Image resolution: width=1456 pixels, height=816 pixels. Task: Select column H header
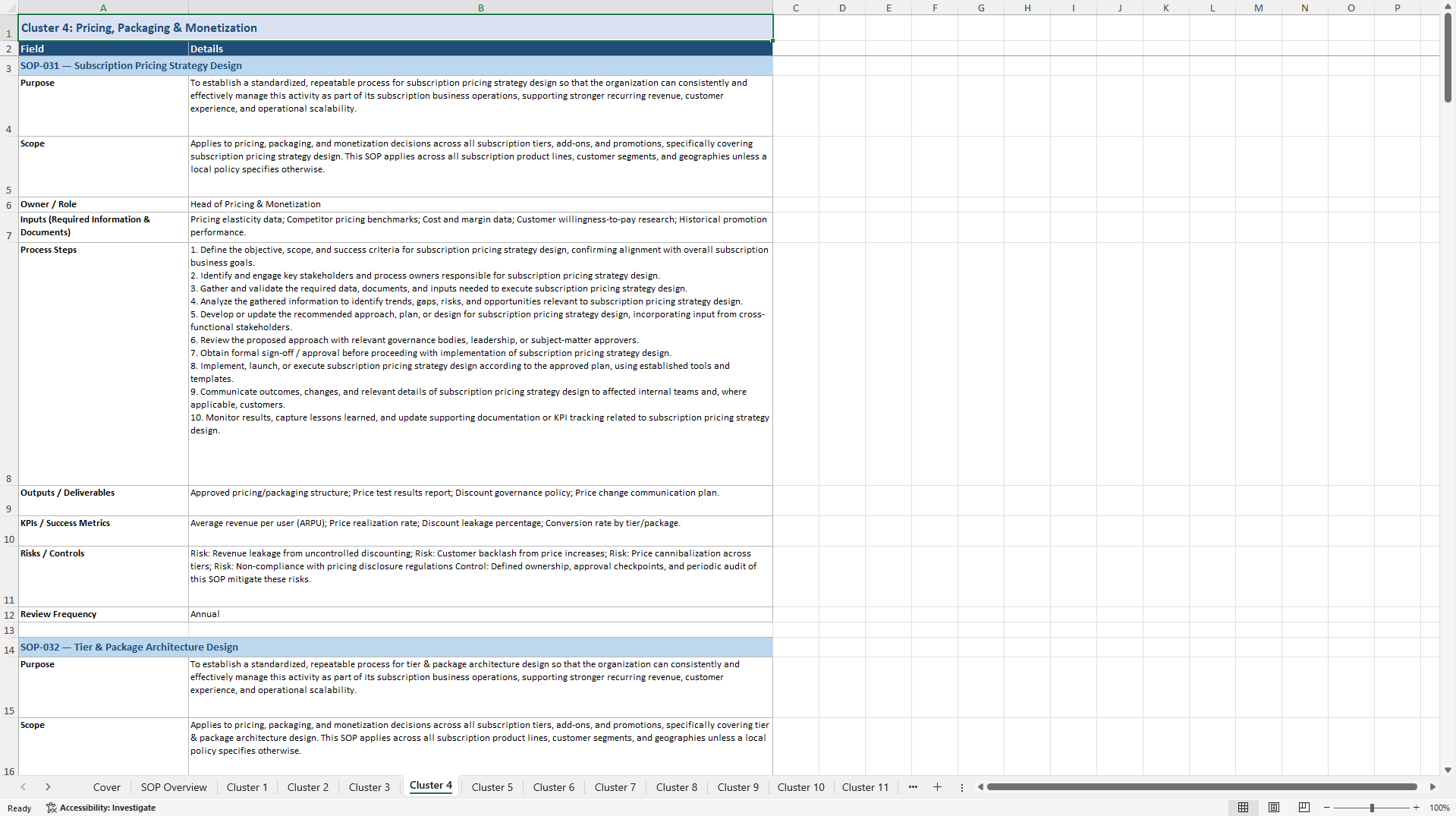tap(1027, 8)
